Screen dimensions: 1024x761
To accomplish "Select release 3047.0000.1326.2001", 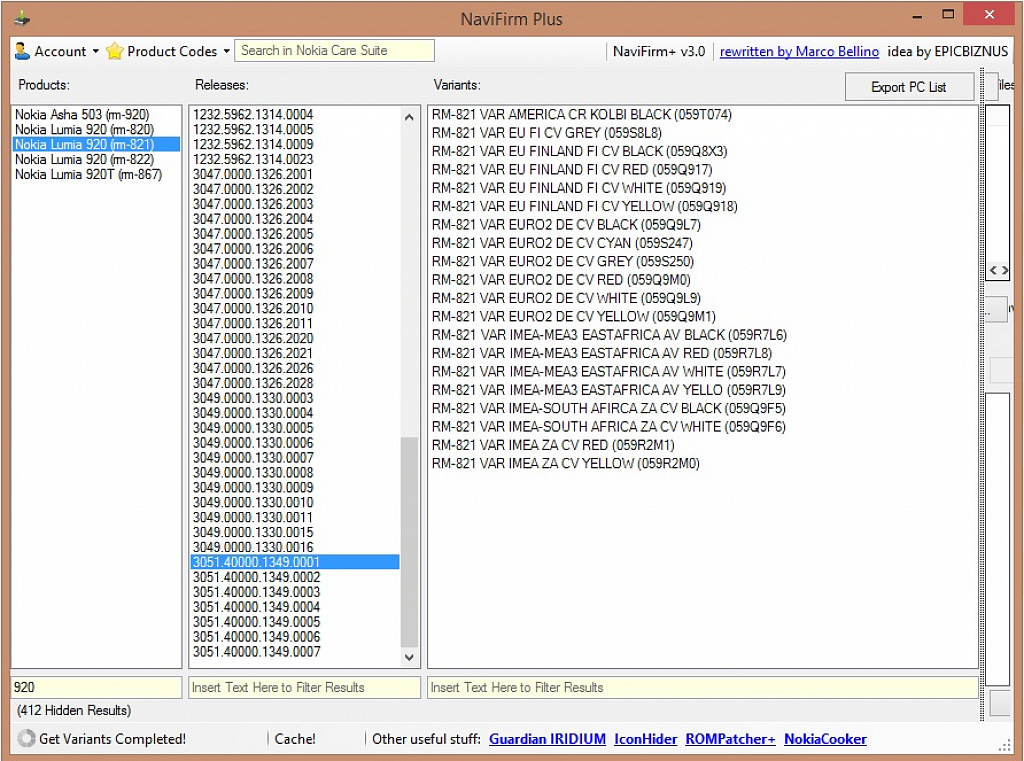I will click(x=295, y=174).
